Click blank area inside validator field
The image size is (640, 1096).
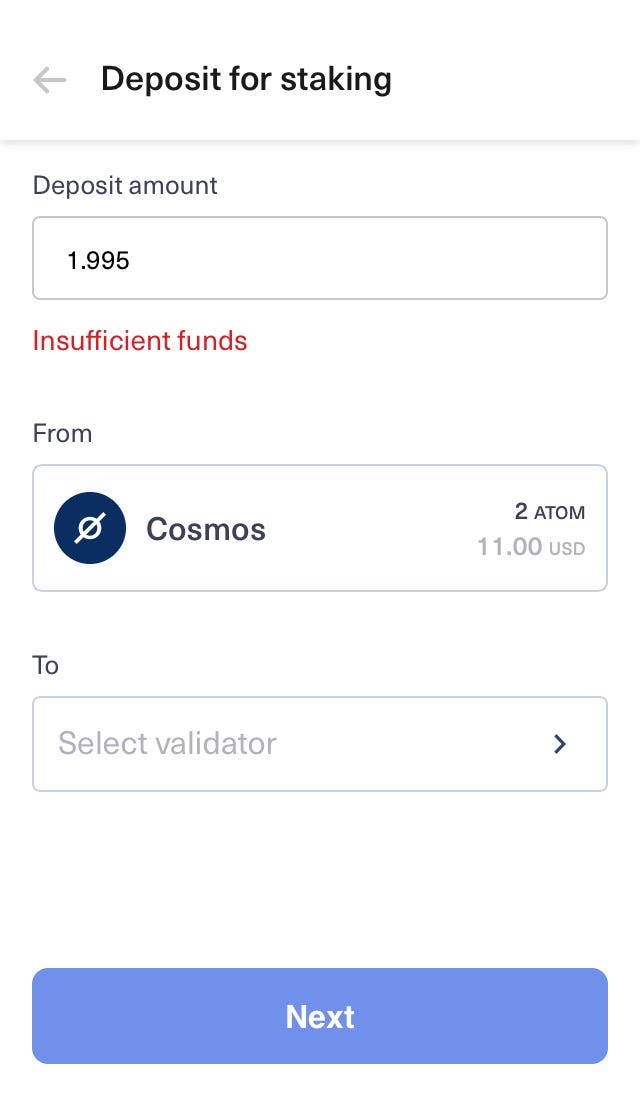pyautogui.click(x=412, y=744)
